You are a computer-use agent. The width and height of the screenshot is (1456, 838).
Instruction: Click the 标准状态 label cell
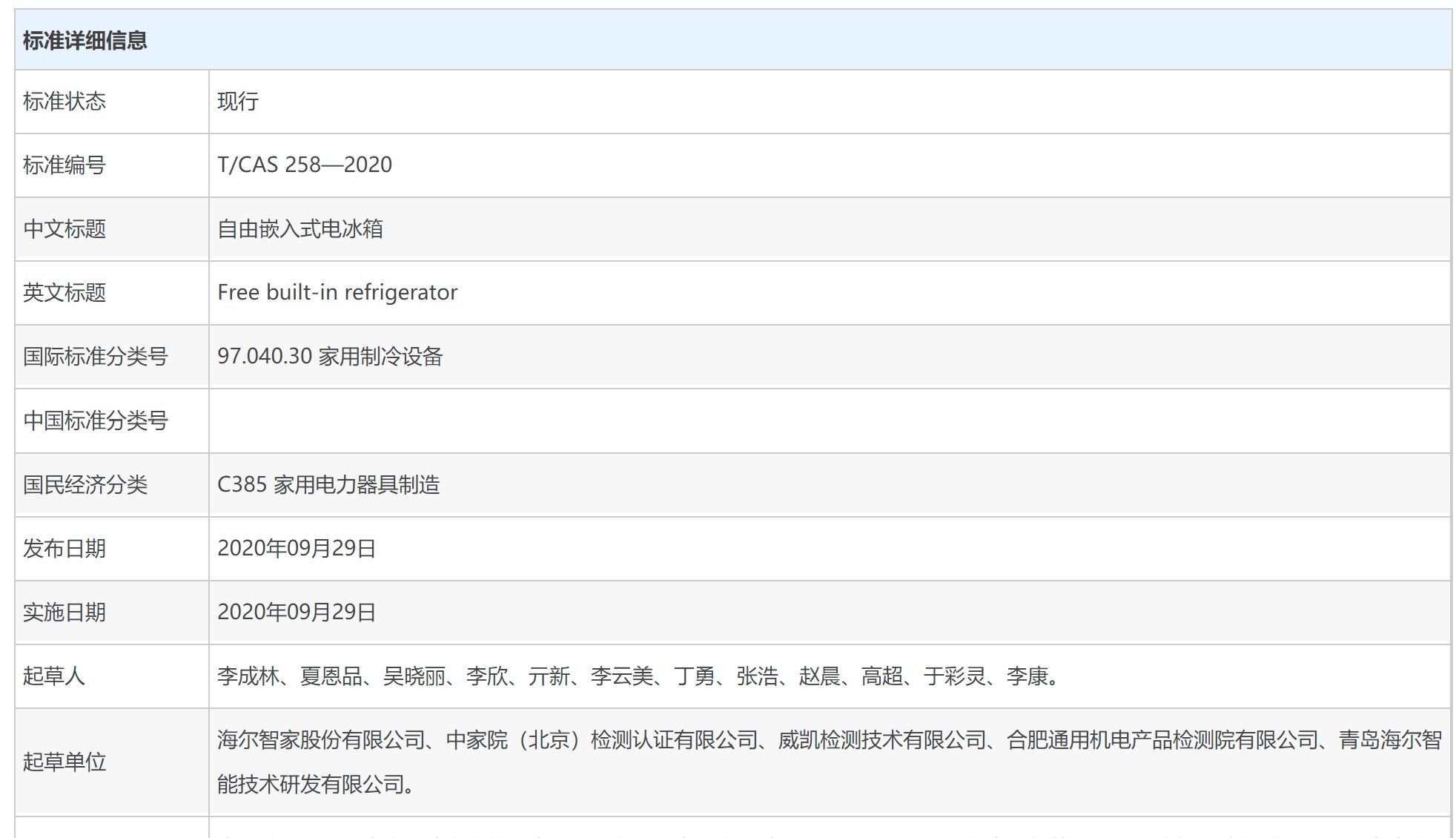pyautogui.click(x=64, y=102)
